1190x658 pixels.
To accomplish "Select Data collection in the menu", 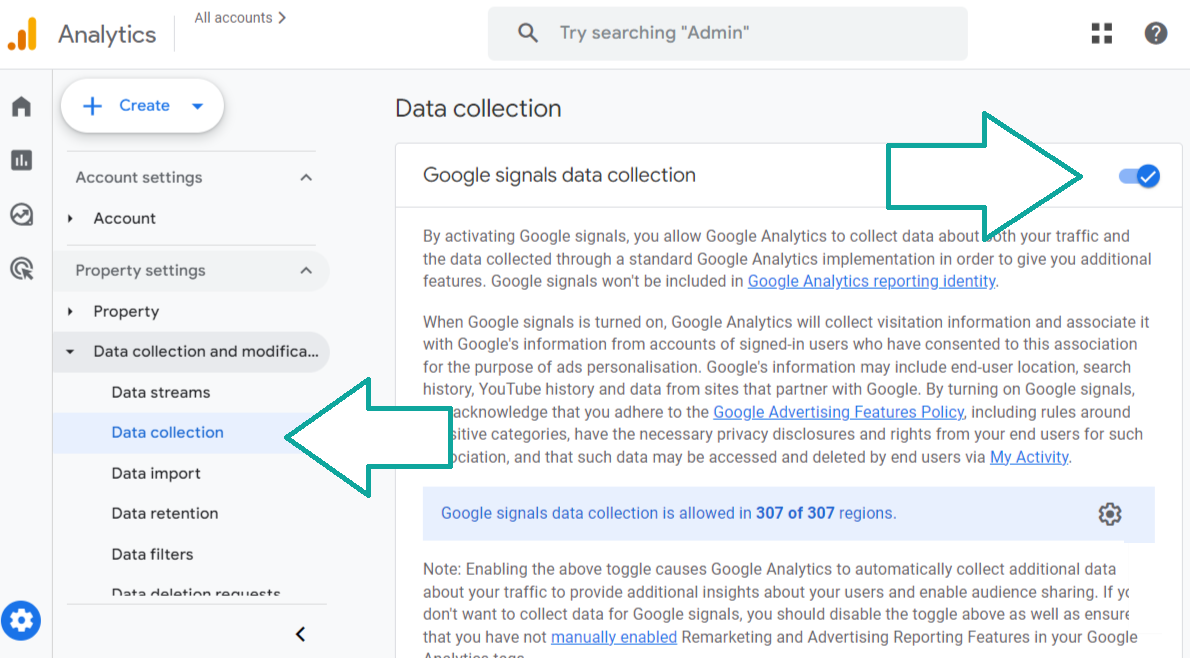I will 168,433.
